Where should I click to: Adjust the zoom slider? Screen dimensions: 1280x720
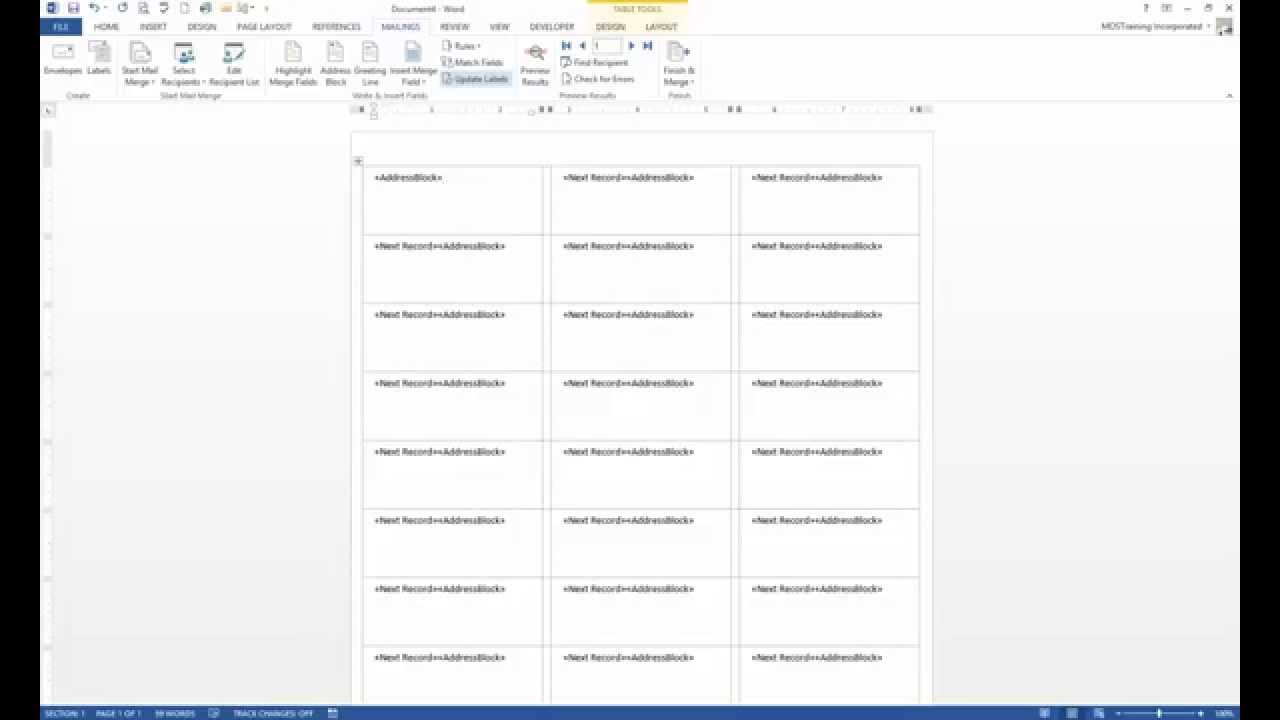click(x=1158, y=713)
